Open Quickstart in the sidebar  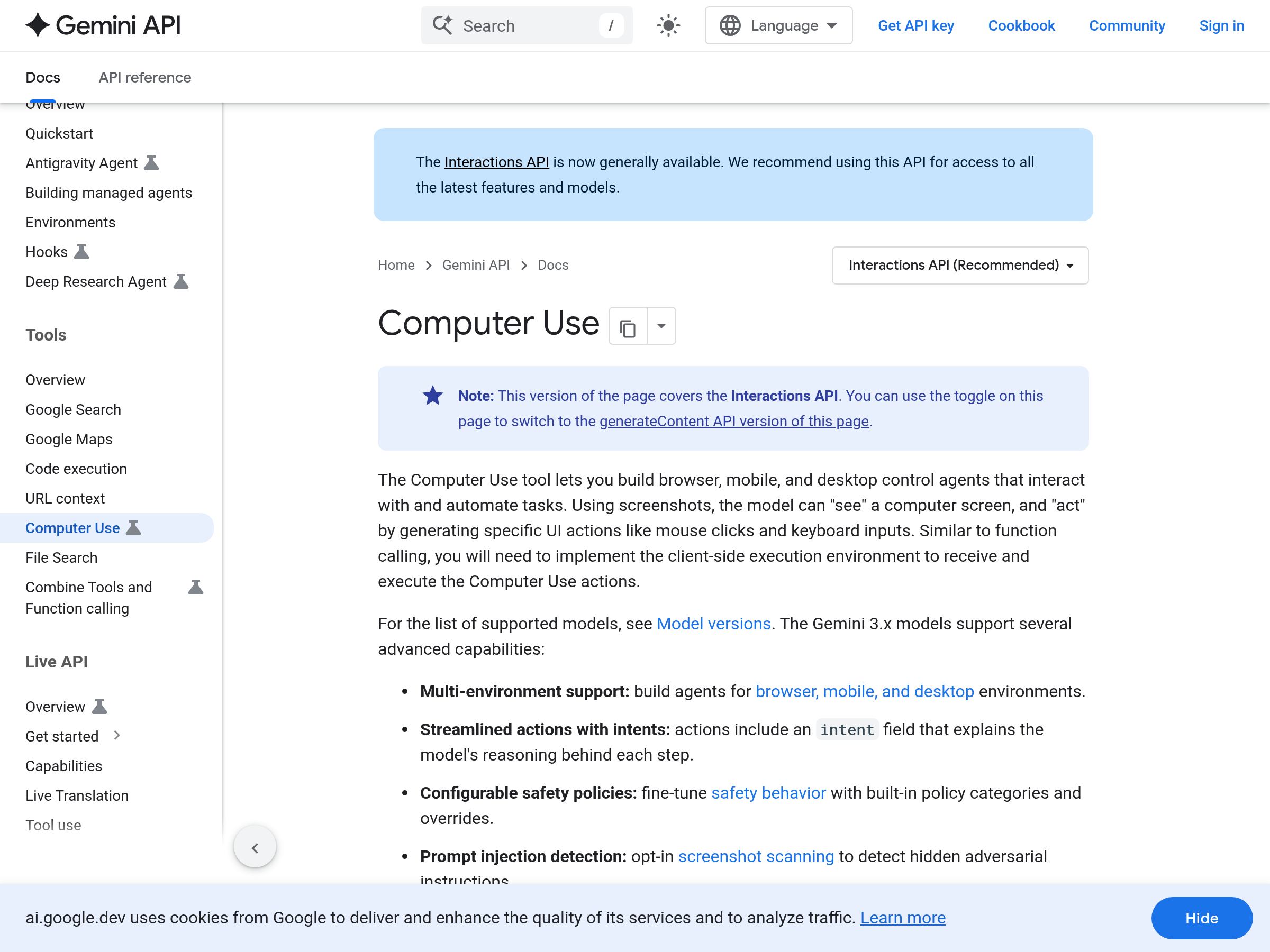[x=59, y=133]
